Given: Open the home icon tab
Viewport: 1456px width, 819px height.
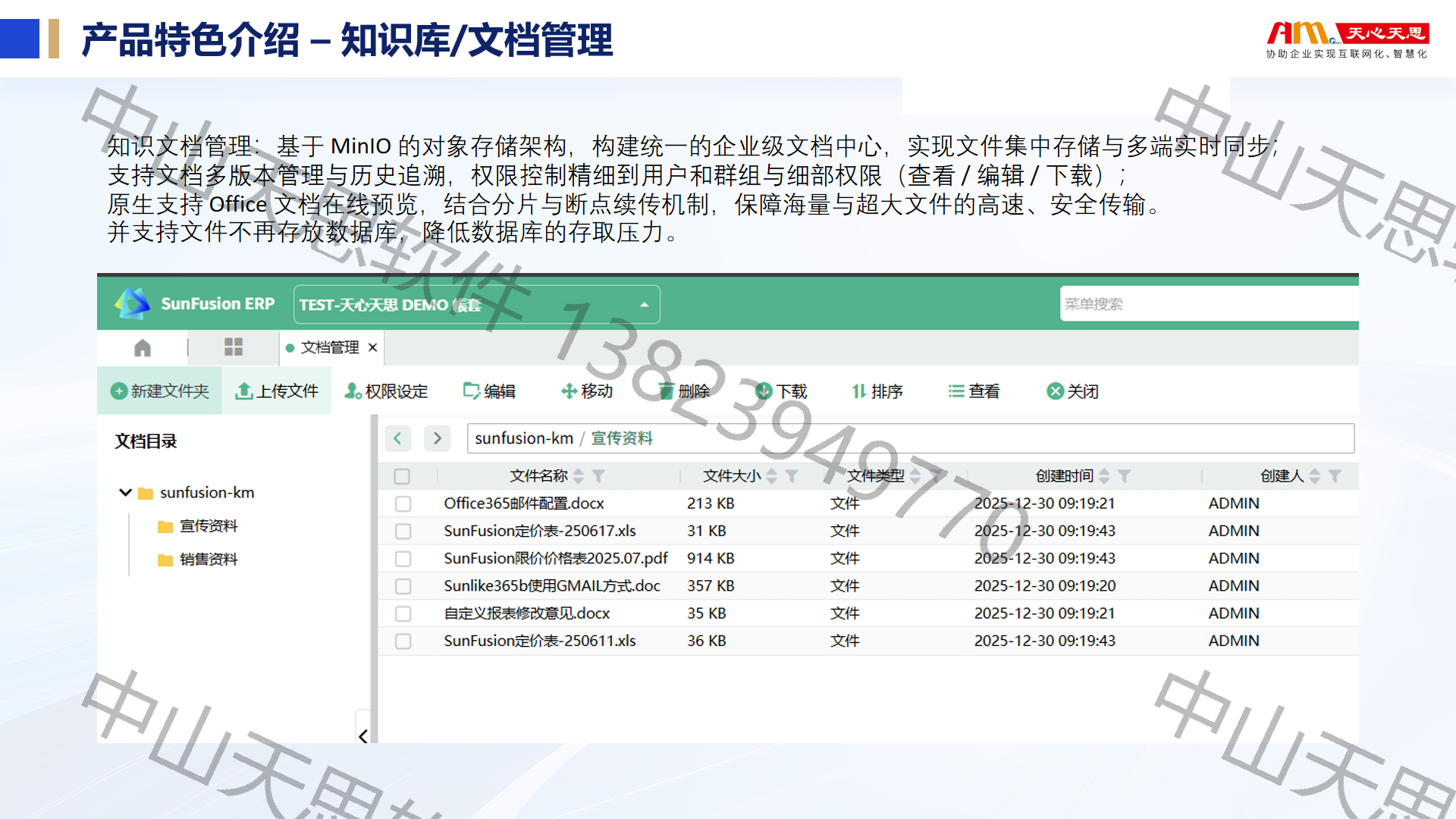Looking at the screenshot, I should [143, 347].
